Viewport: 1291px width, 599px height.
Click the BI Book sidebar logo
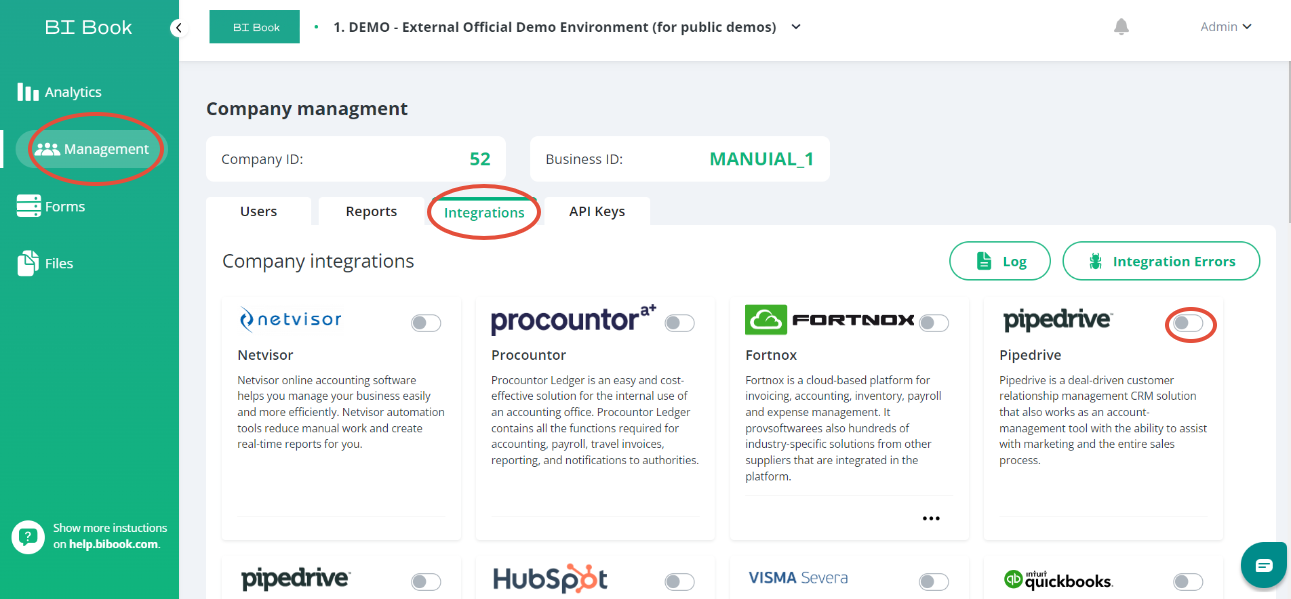[88, 28]
